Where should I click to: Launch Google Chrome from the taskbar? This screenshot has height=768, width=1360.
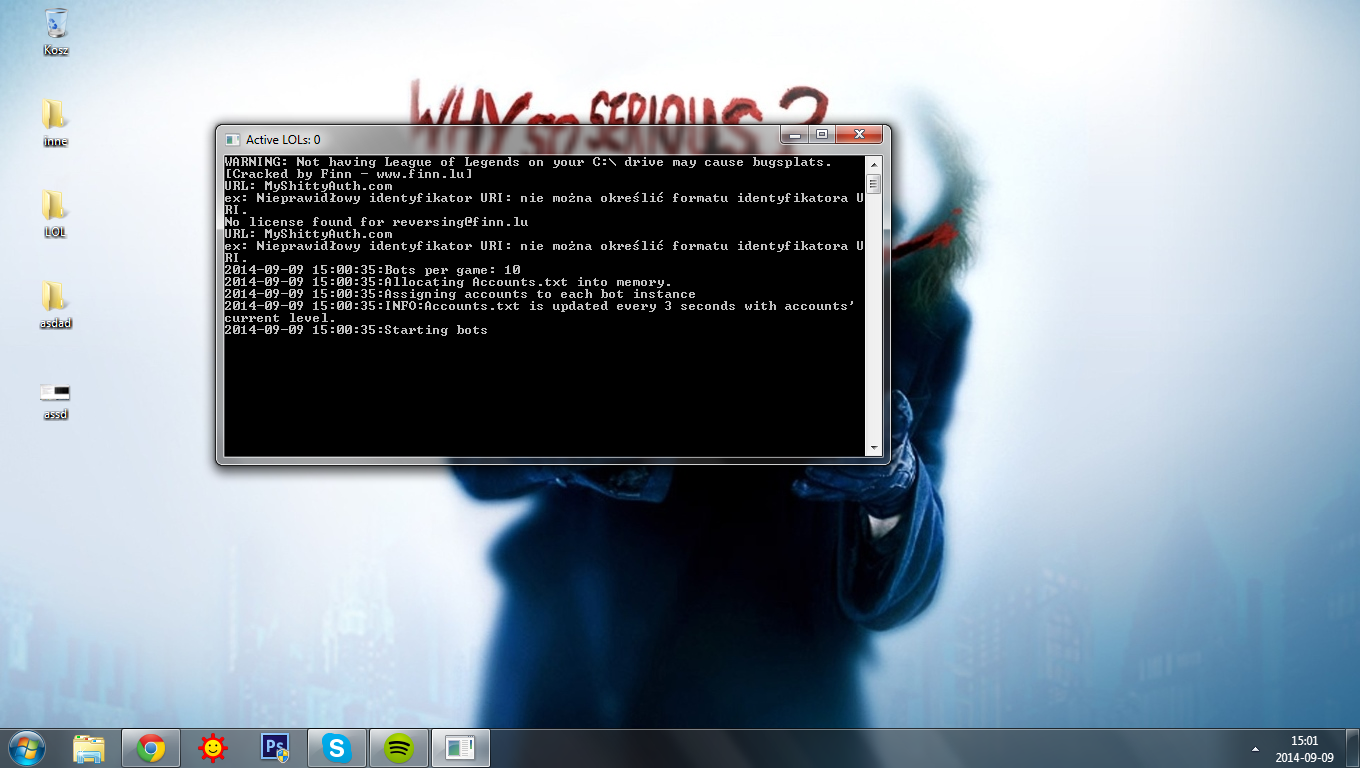click(x=151, y=748)
